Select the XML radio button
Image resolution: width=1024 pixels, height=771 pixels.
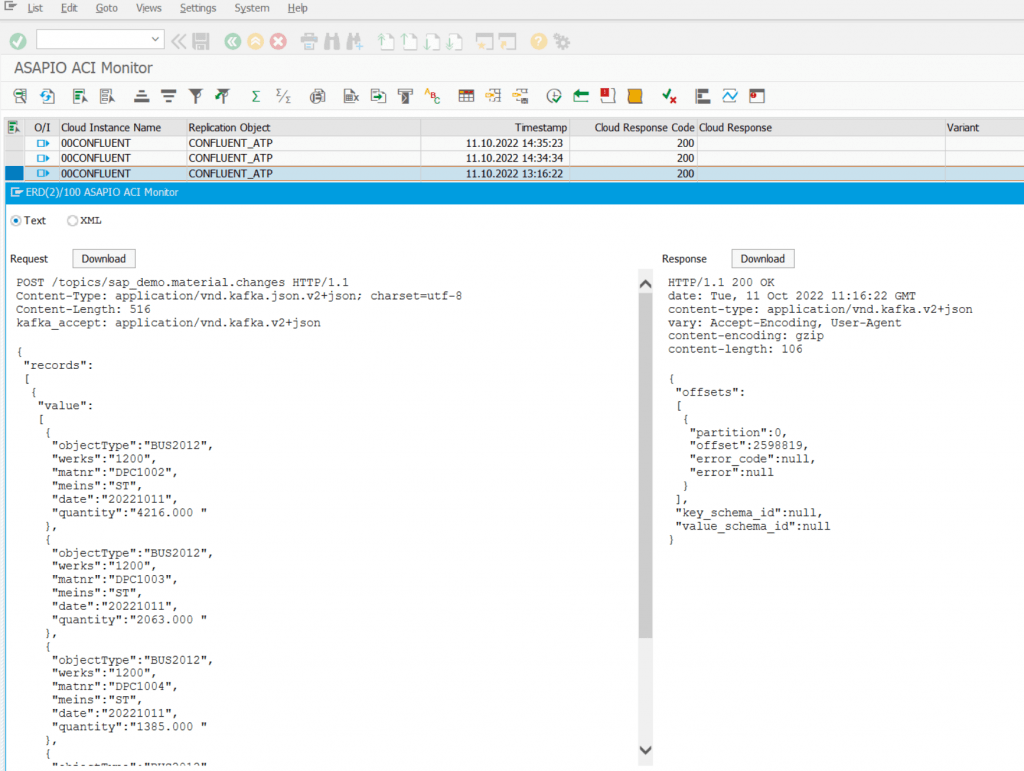(72, 221)
